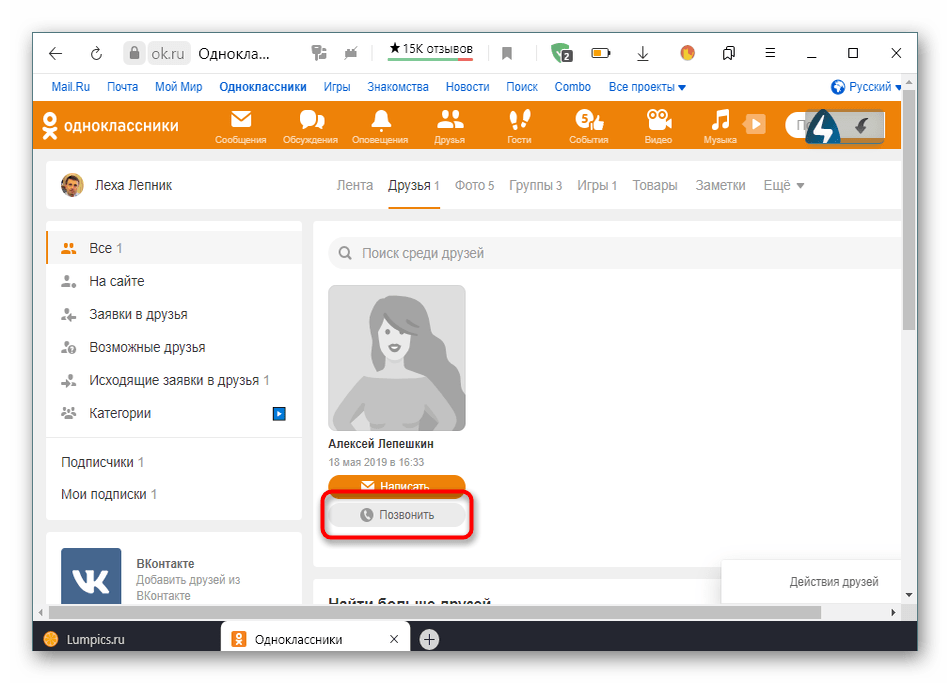The height and width of the screenshot is (683, 950).
Task: Click the Оповещения bell icon
Action: tap(380, 121)
